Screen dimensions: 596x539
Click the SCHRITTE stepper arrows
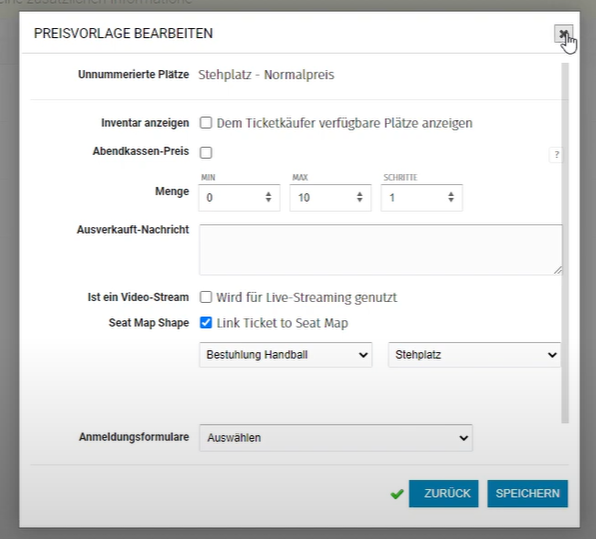tap(451, 197)
